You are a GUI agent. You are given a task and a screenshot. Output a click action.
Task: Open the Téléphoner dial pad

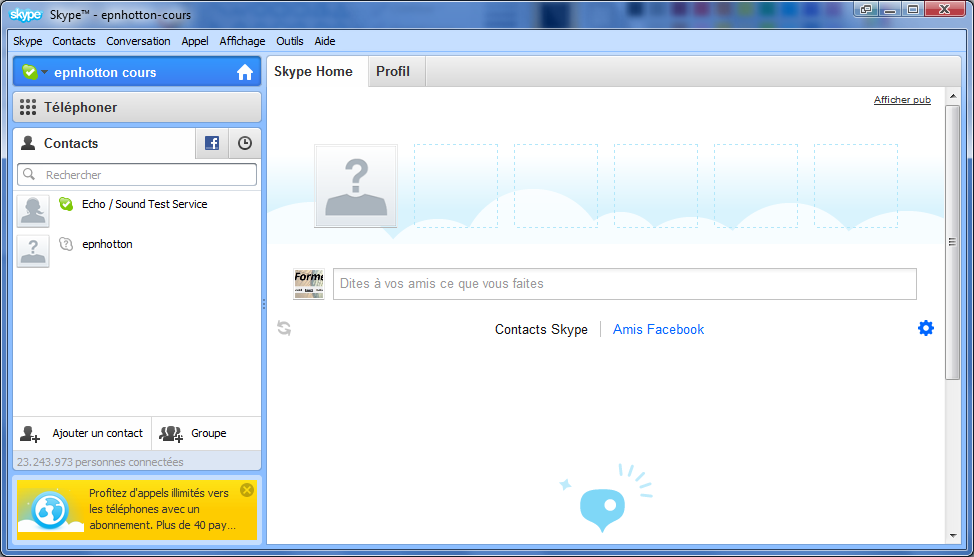[137, 107]
